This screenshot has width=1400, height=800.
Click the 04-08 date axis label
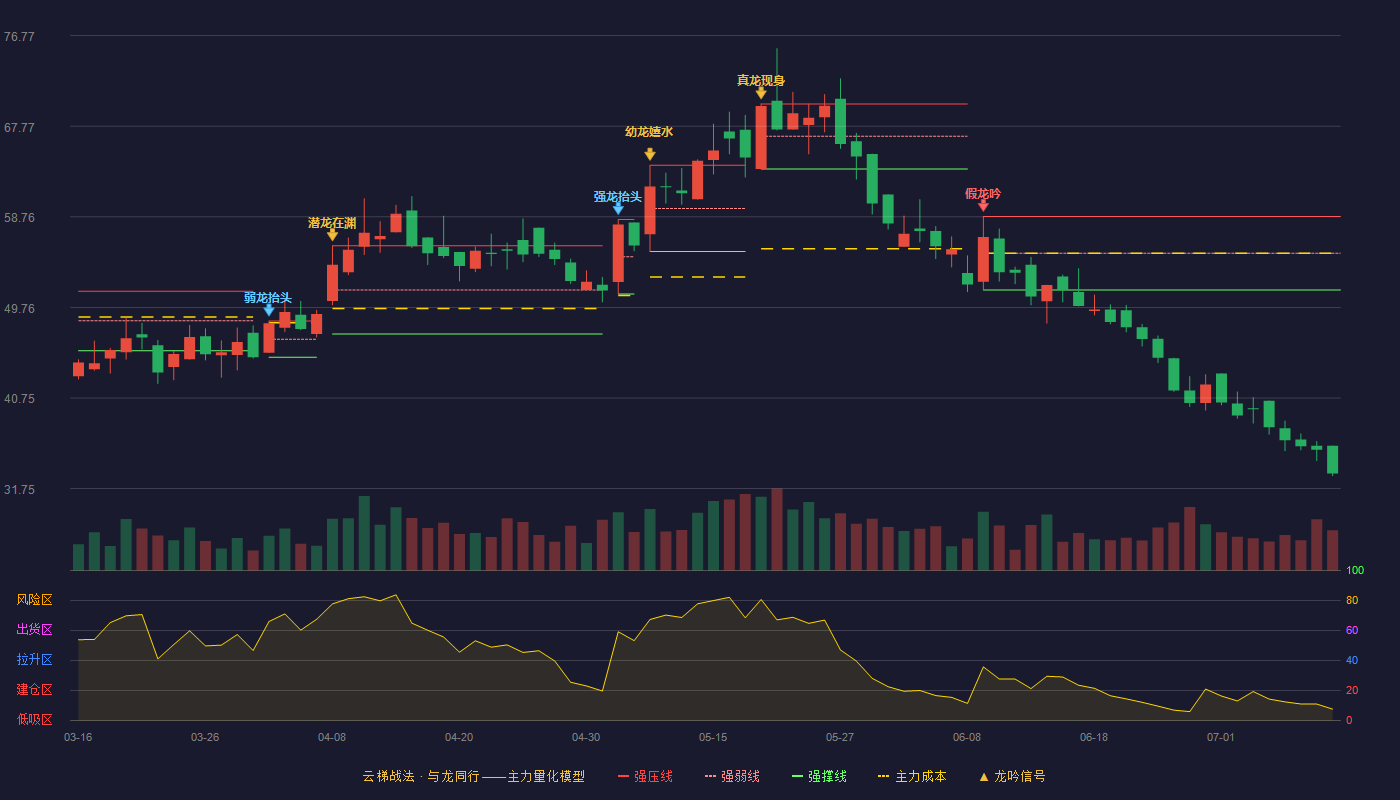tap(332, 737)
